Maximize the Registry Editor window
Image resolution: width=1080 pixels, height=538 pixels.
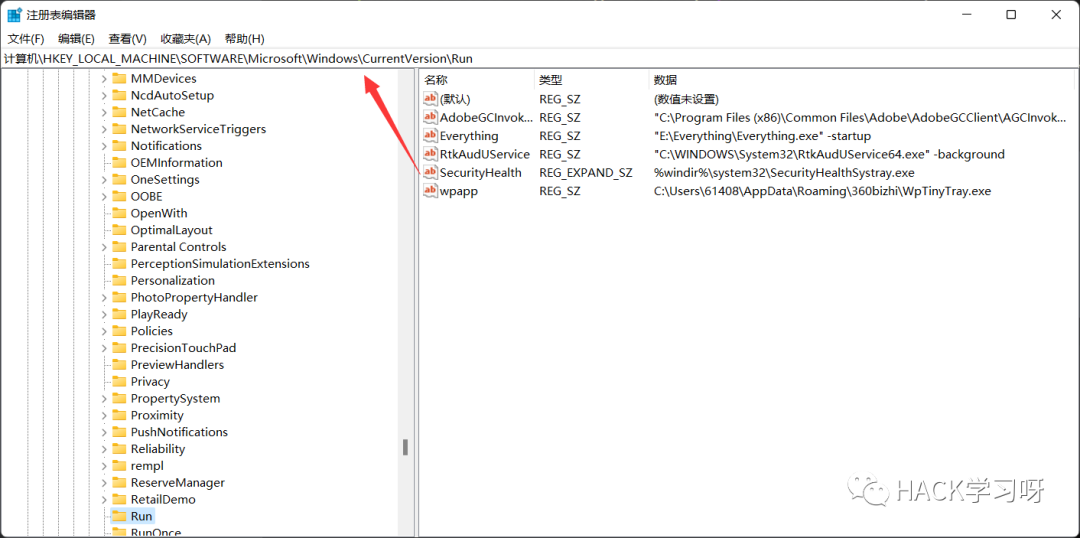[x=1011, y=14]
